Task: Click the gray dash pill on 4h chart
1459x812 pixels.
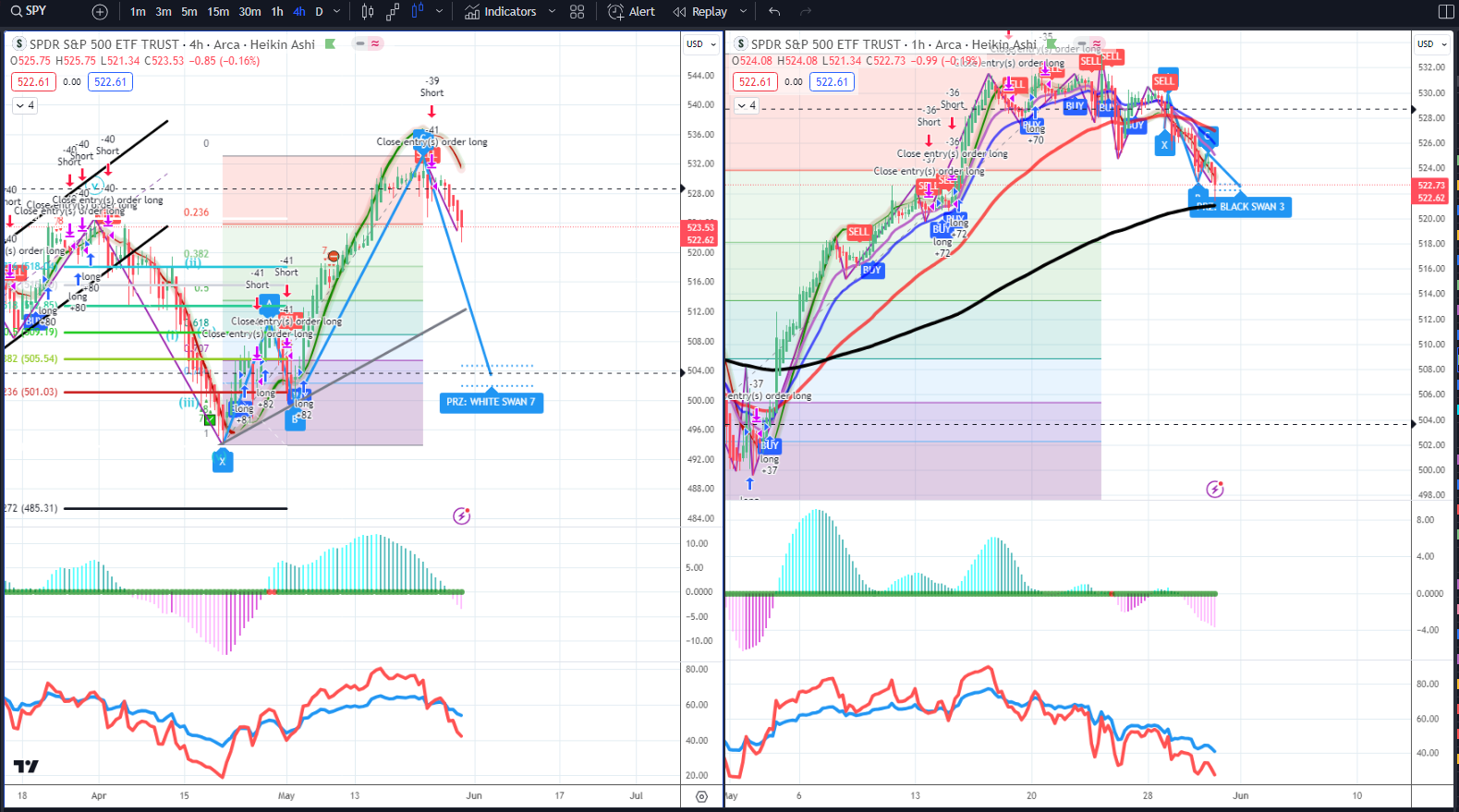Action: point(360,43)
